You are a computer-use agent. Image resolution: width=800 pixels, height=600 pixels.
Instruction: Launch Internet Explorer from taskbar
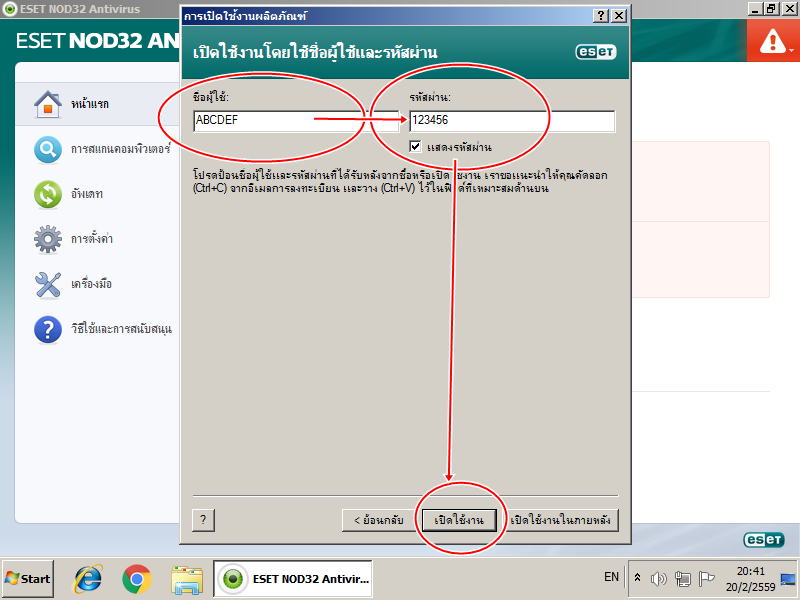(x=88, y=579)
